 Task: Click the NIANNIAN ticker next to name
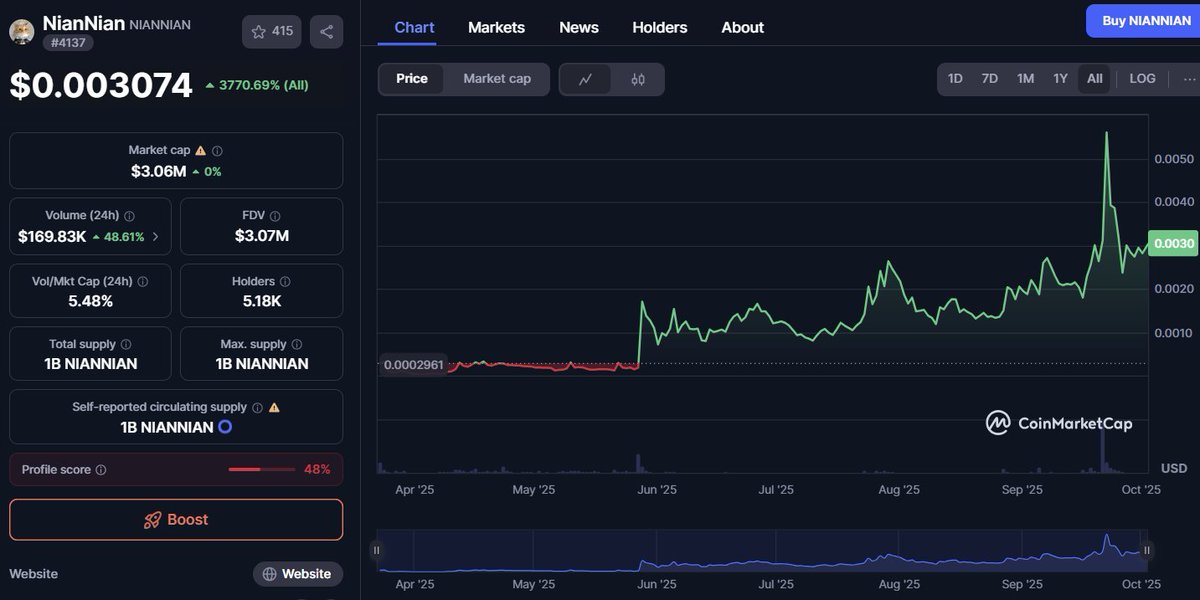point(160,24)
